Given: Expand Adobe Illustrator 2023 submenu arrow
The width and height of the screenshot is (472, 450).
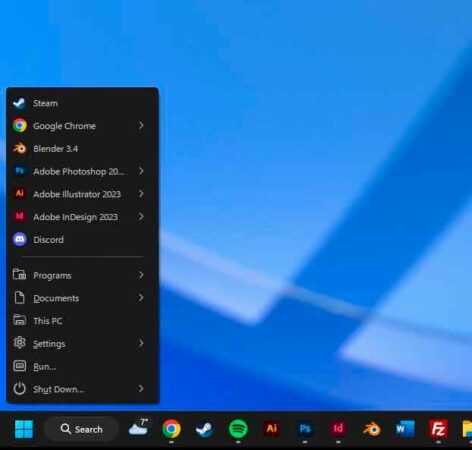Looking at the screenshot, I should 141,194.
